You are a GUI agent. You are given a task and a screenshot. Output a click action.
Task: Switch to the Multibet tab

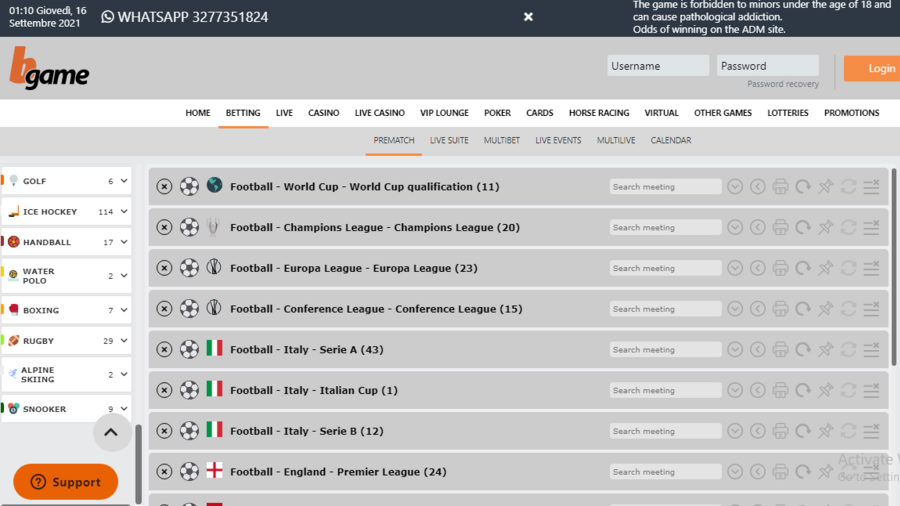coord(501,141)
